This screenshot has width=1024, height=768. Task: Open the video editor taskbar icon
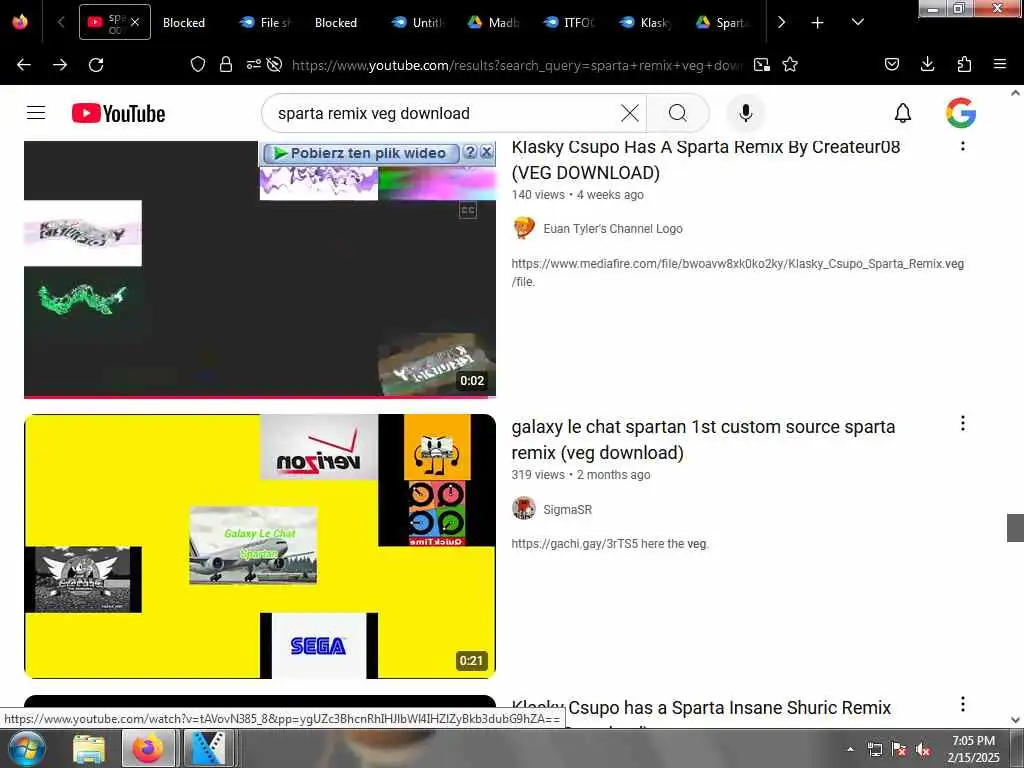208,748
